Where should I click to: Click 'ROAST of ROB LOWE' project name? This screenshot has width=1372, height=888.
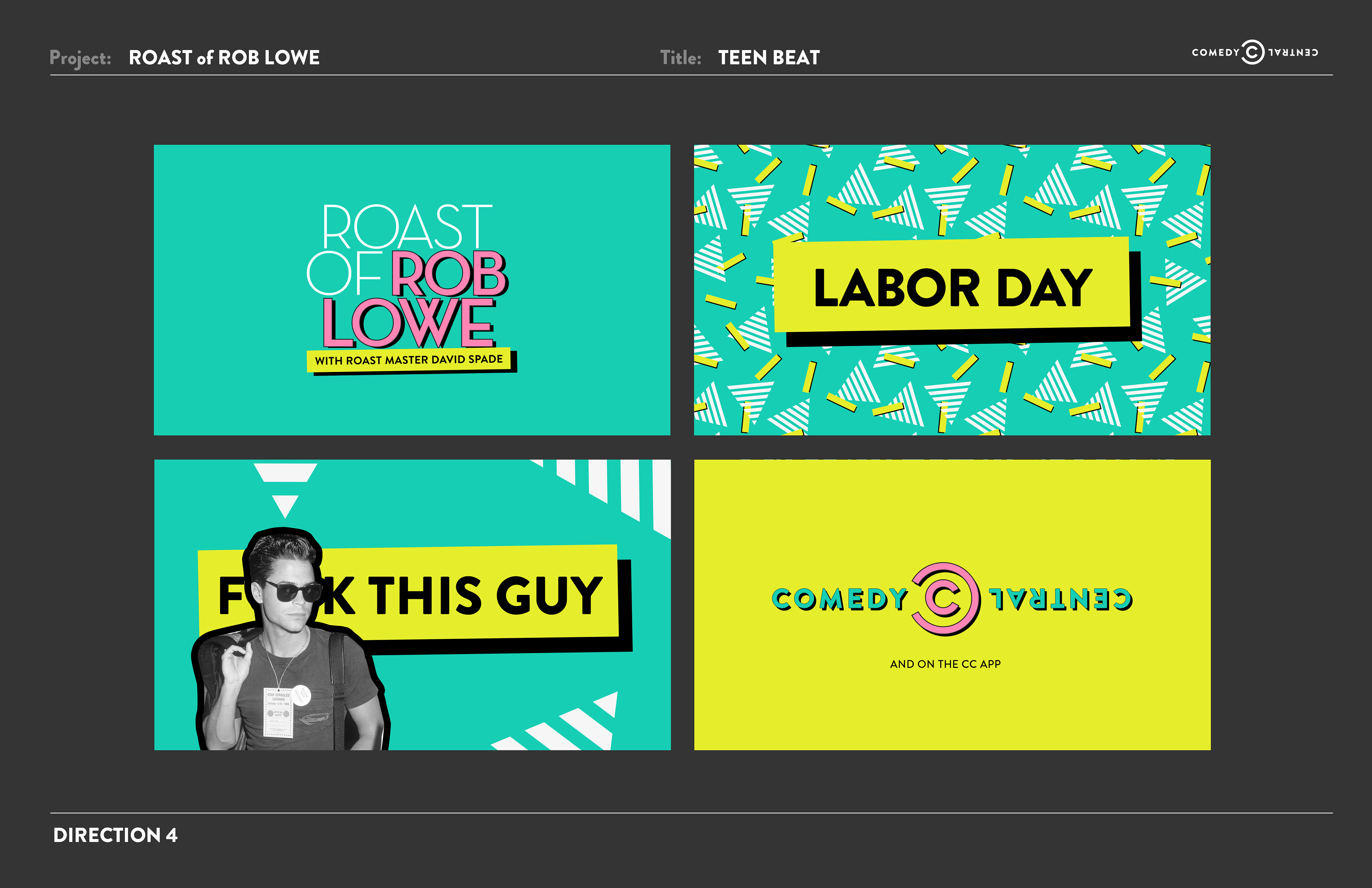pyautogui.click(x=224, y=58)
